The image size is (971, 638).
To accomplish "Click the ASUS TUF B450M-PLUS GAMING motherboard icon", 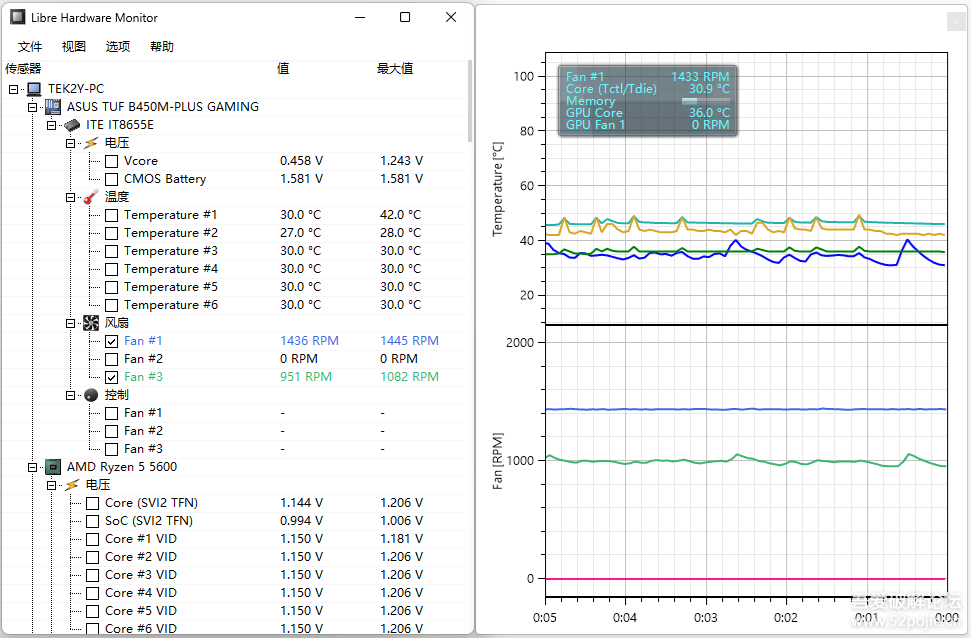I will 51,106.
